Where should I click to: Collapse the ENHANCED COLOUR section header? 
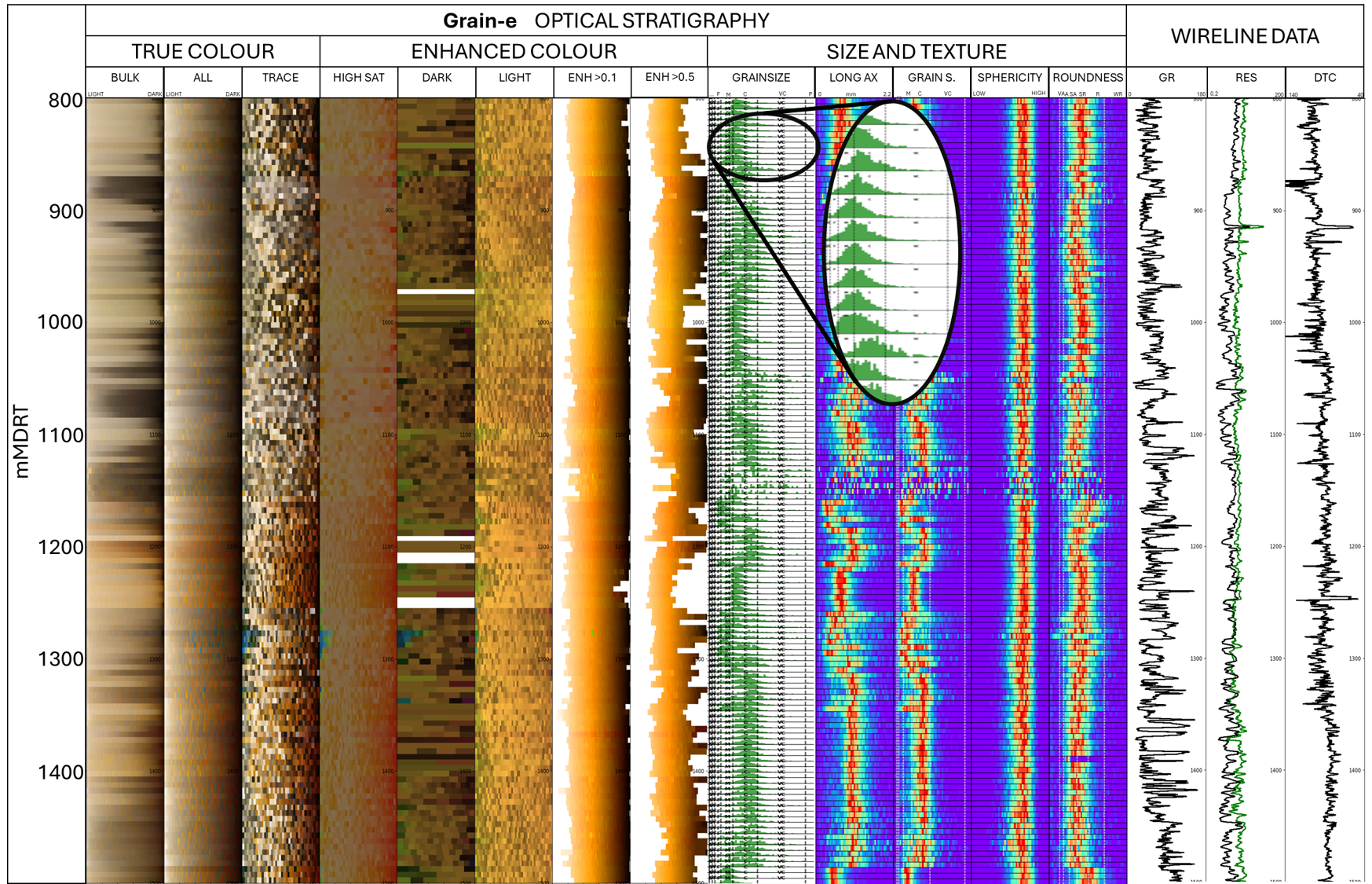514,50
